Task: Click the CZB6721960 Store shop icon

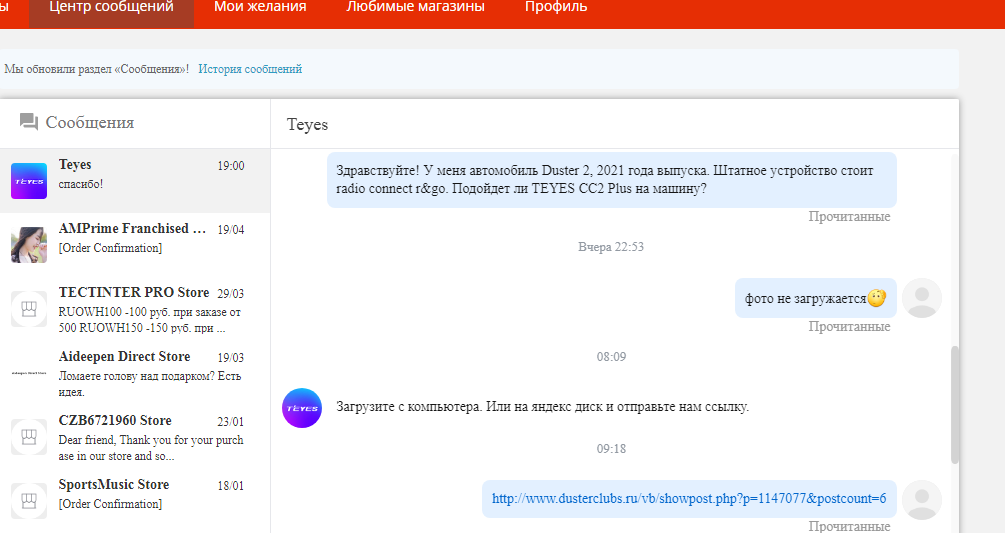Action: (x=29, y=437)
